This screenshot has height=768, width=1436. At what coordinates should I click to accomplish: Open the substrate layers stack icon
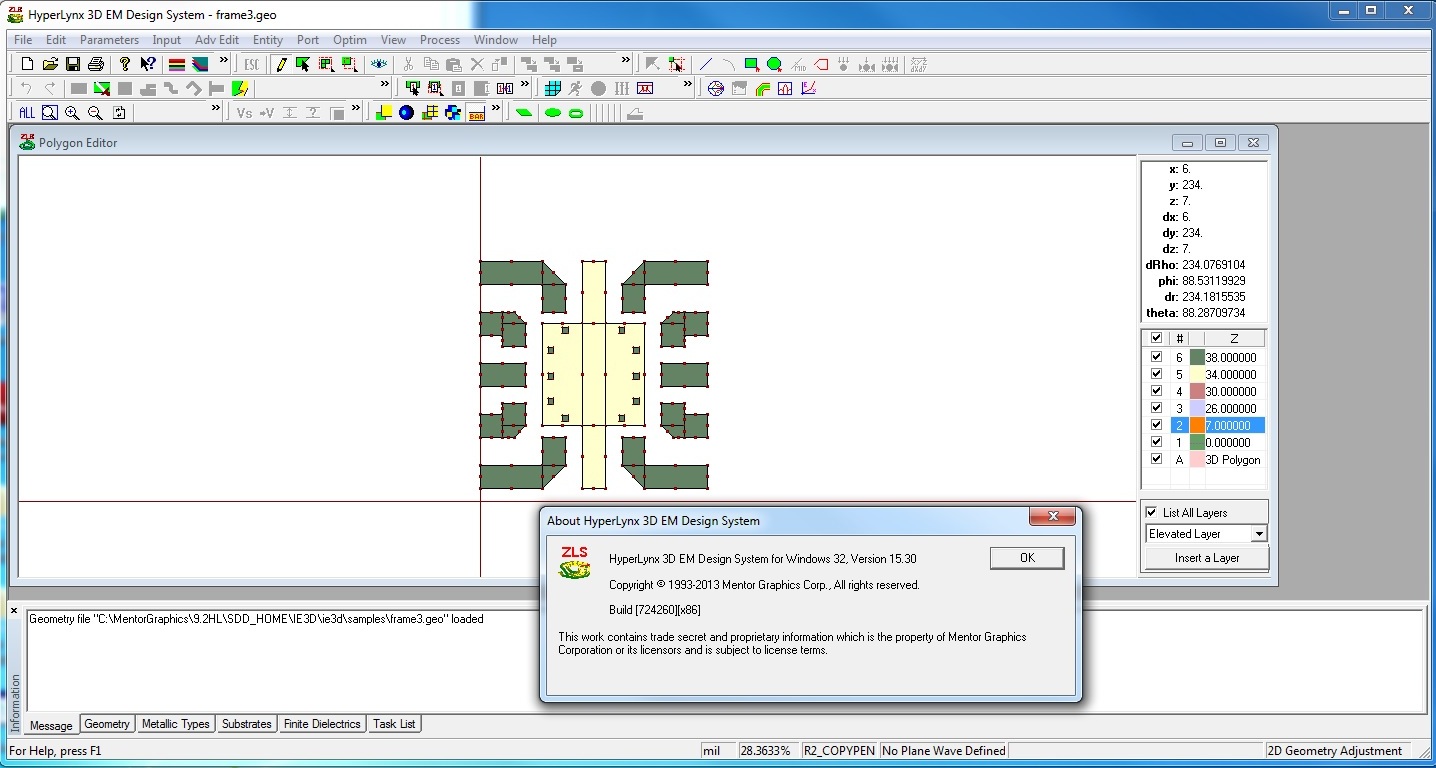pyautogui.click(x=177, y=64)
